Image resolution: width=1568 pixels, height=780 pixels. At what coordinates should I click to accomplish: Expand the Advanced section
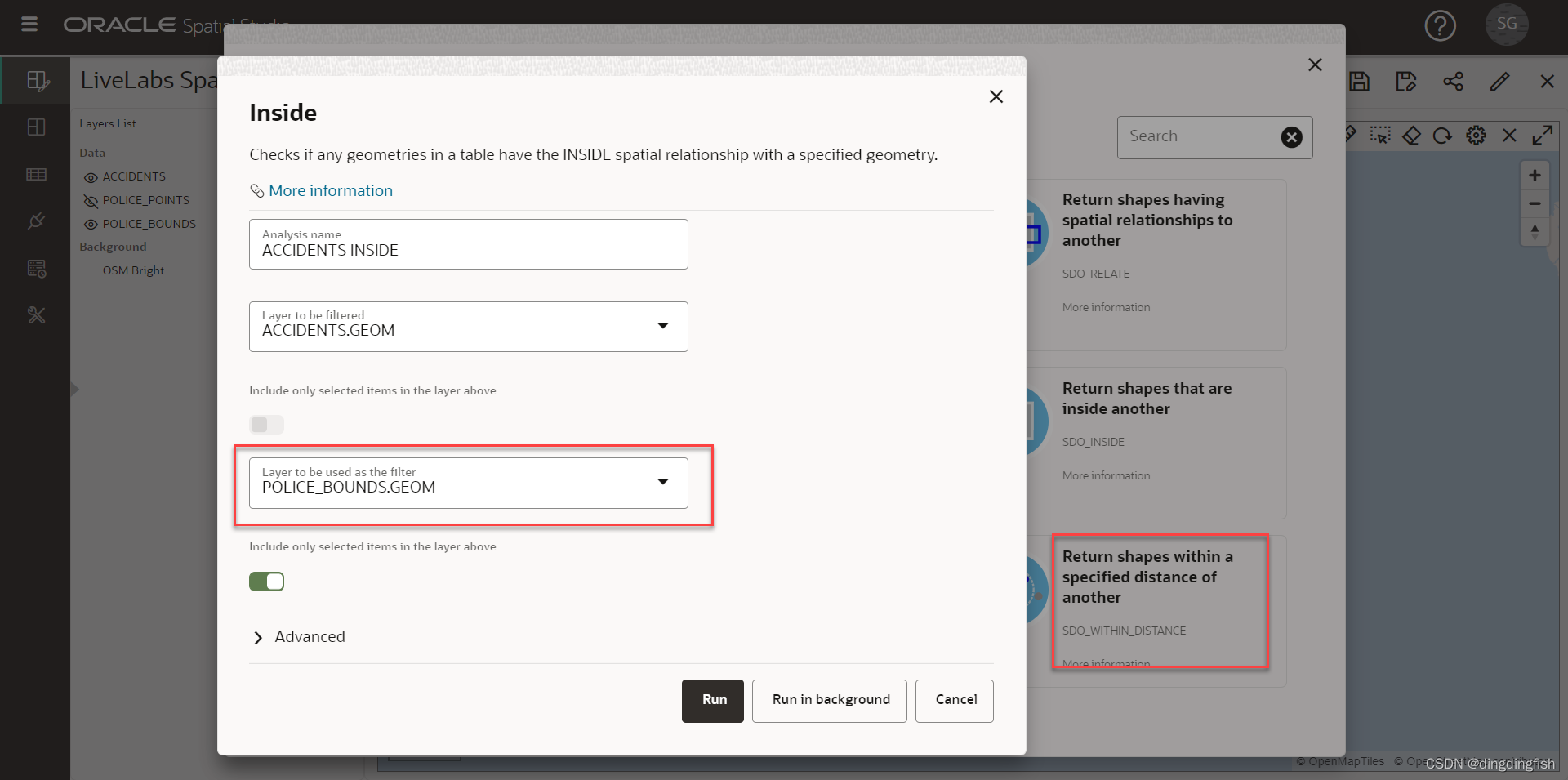pos(299,637)
